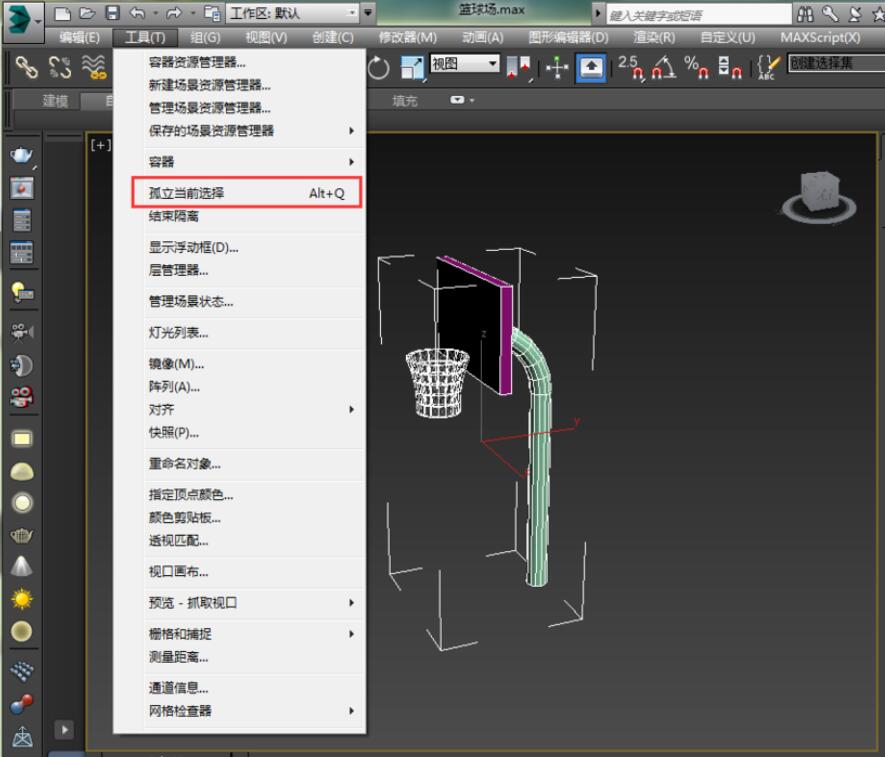Click the teapot render icon in left sidebar
Screen dimensions: 885x757
[22, 156]
